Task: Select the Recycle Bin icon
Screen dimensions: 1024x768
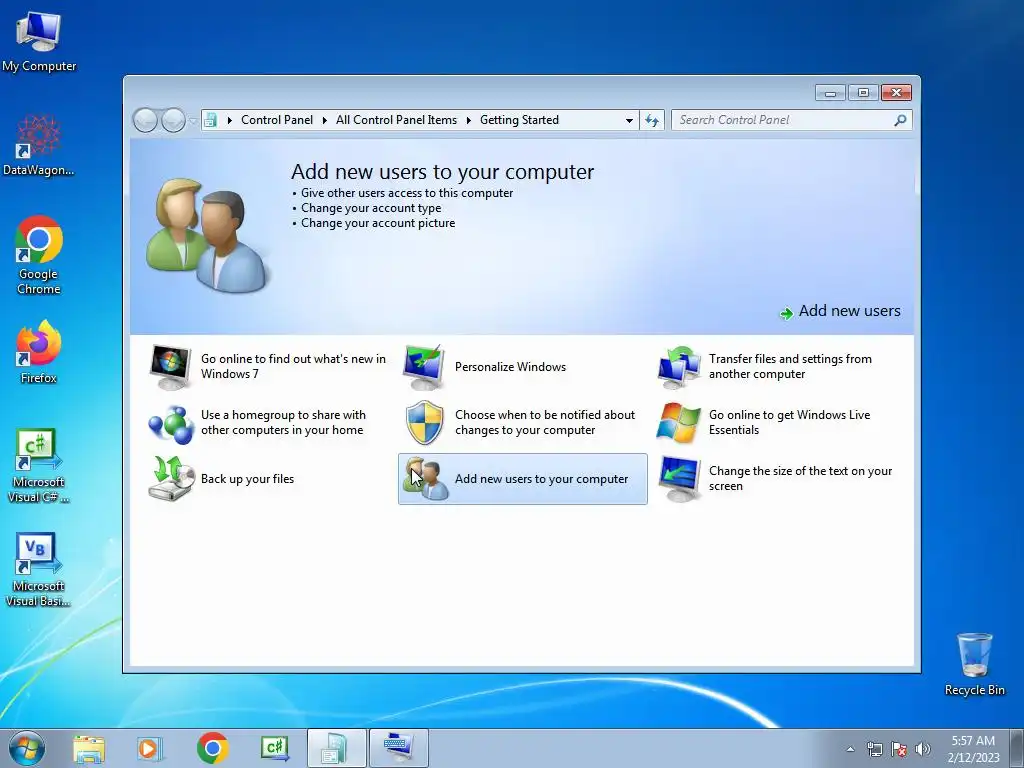Action: pos(974,664)
